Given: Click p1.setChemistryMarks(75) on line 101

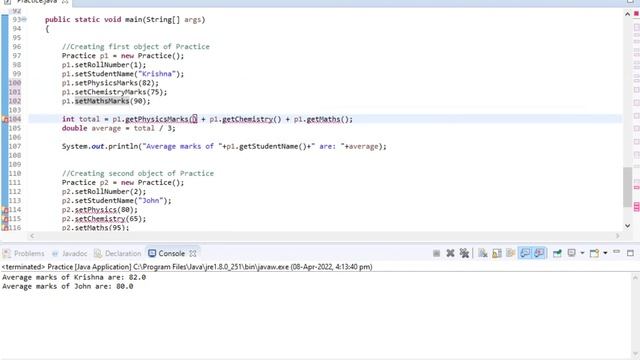Looking at the screenshot, I should 114,92.
